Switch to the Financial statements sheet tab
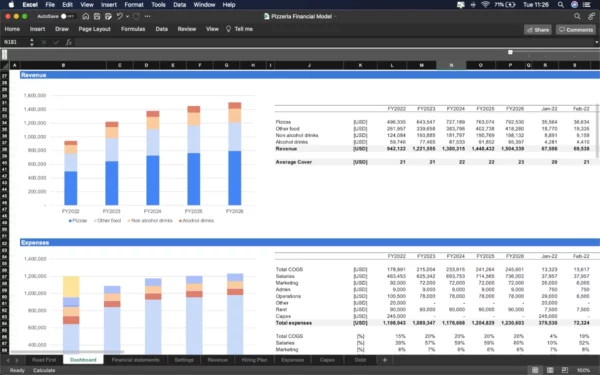This screenshot has width=600, height=375. [x=135, y=360]
